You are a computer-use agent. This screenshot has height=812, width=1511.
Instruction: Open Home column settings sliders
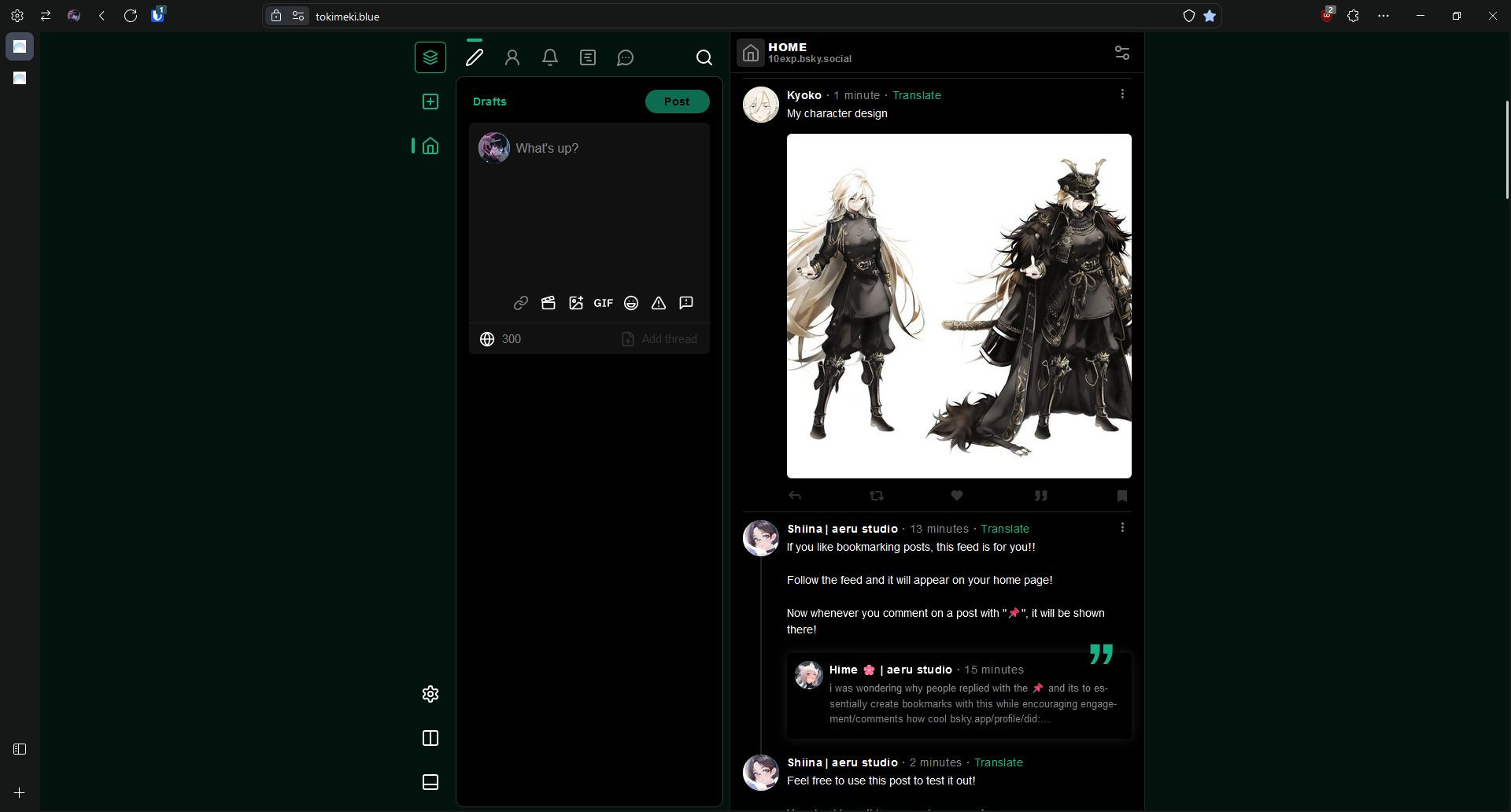1122,53
